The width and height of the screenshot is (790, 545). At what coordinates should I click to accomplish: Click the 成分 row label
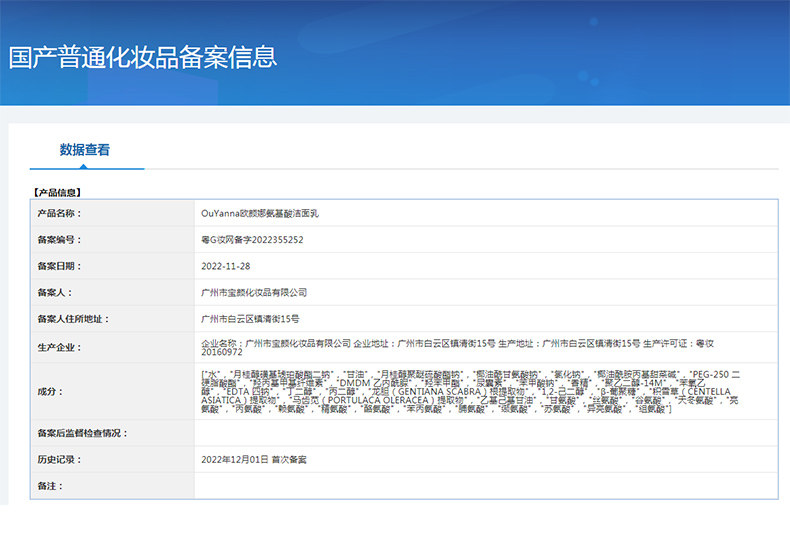pos(50,392)
